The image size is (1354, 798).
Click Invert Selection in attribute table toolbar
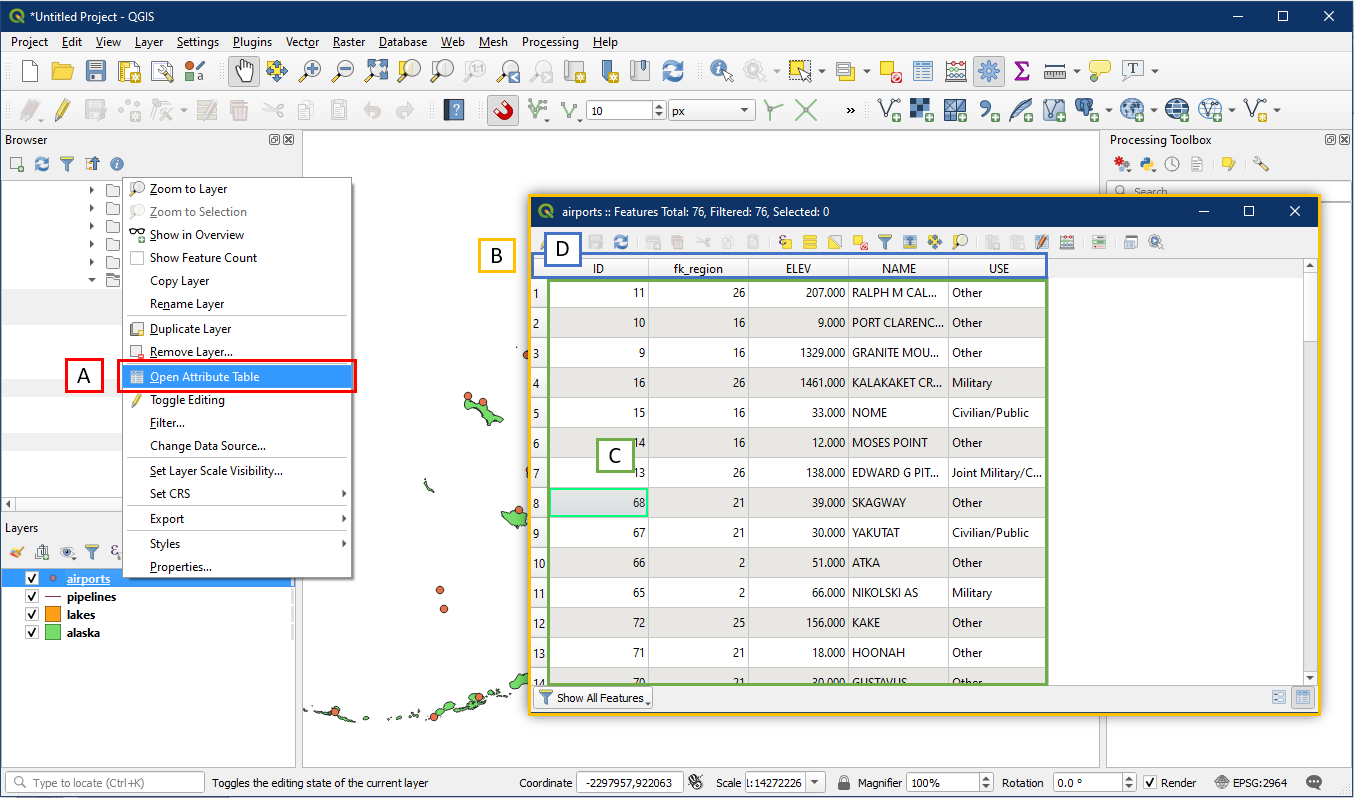coord(834,242)
